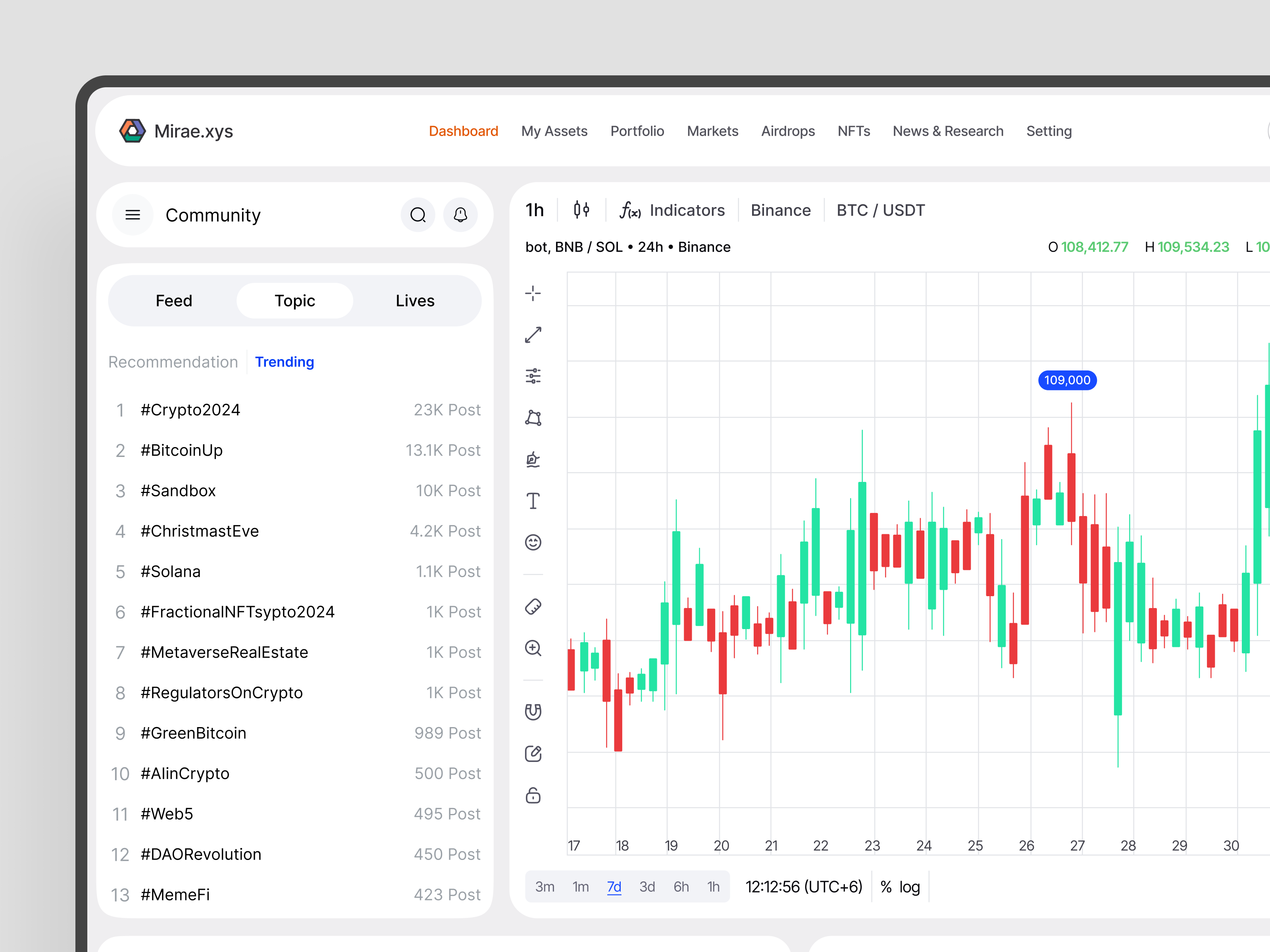Select the 1m time range
The height and width of the screenshot is (952, 1270).
pos(581,887)
